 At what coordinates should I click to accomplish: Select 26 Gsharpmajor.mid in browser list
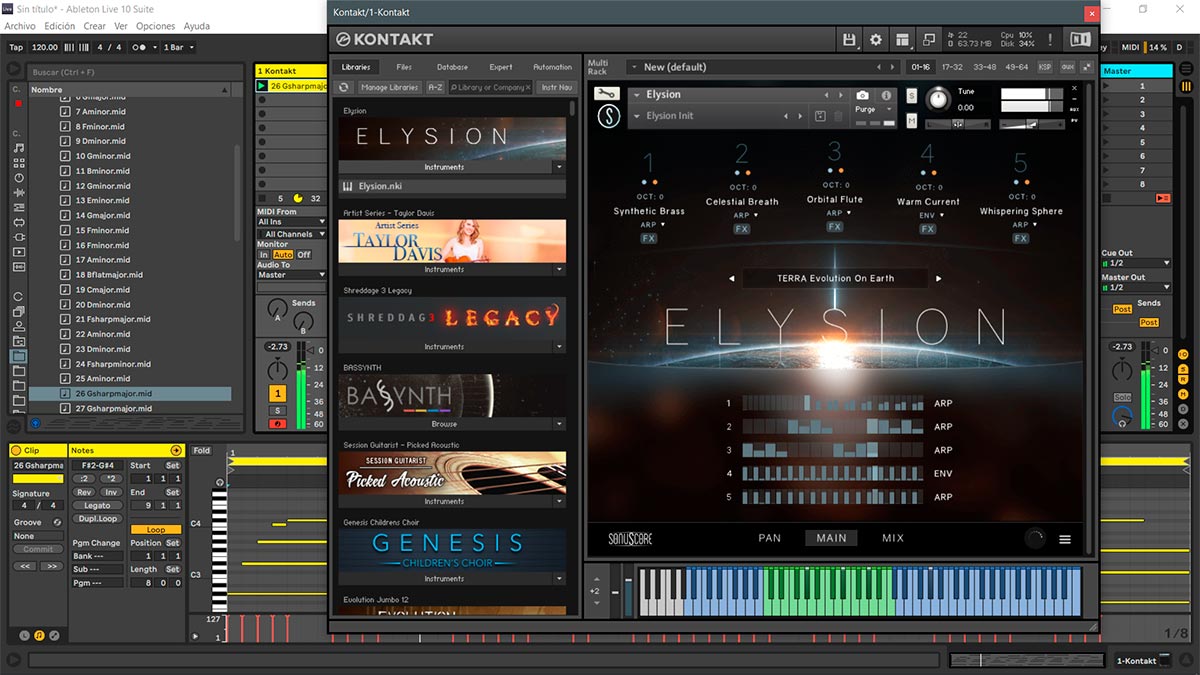(131, 394)
